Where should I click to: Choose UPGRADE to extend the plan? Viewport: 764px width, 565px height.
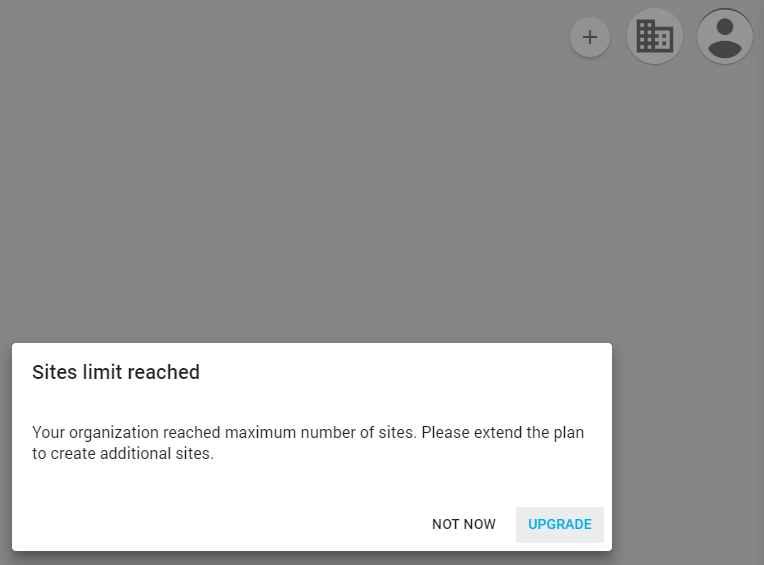point(560,524)
